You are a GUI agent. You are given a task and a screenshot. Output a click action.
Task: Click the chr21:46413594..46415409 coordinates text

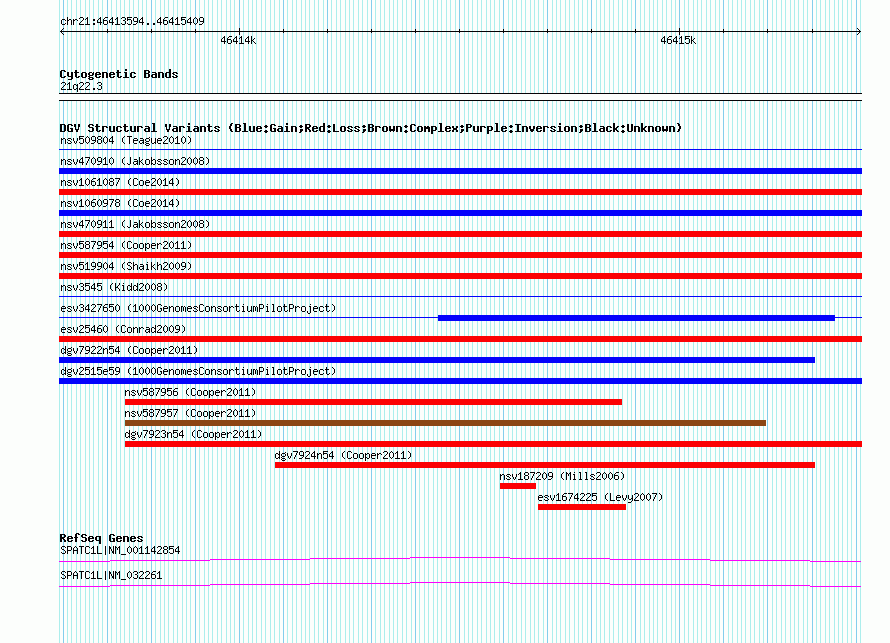click(x=132, y=21)
